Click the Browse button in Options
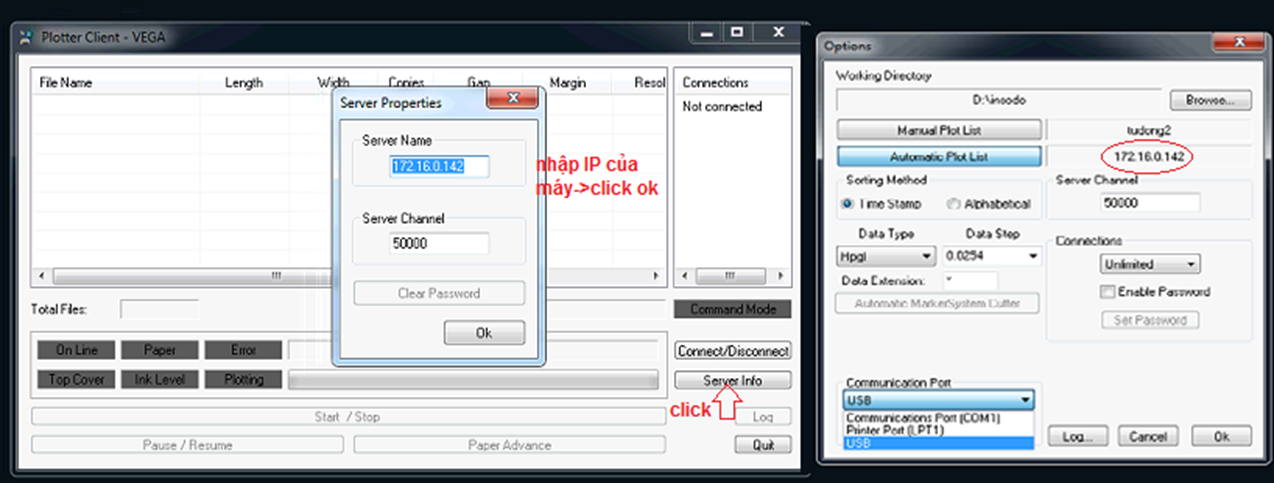The image size is (1274, 483). pyautogui.click(x=1210, y=101)
